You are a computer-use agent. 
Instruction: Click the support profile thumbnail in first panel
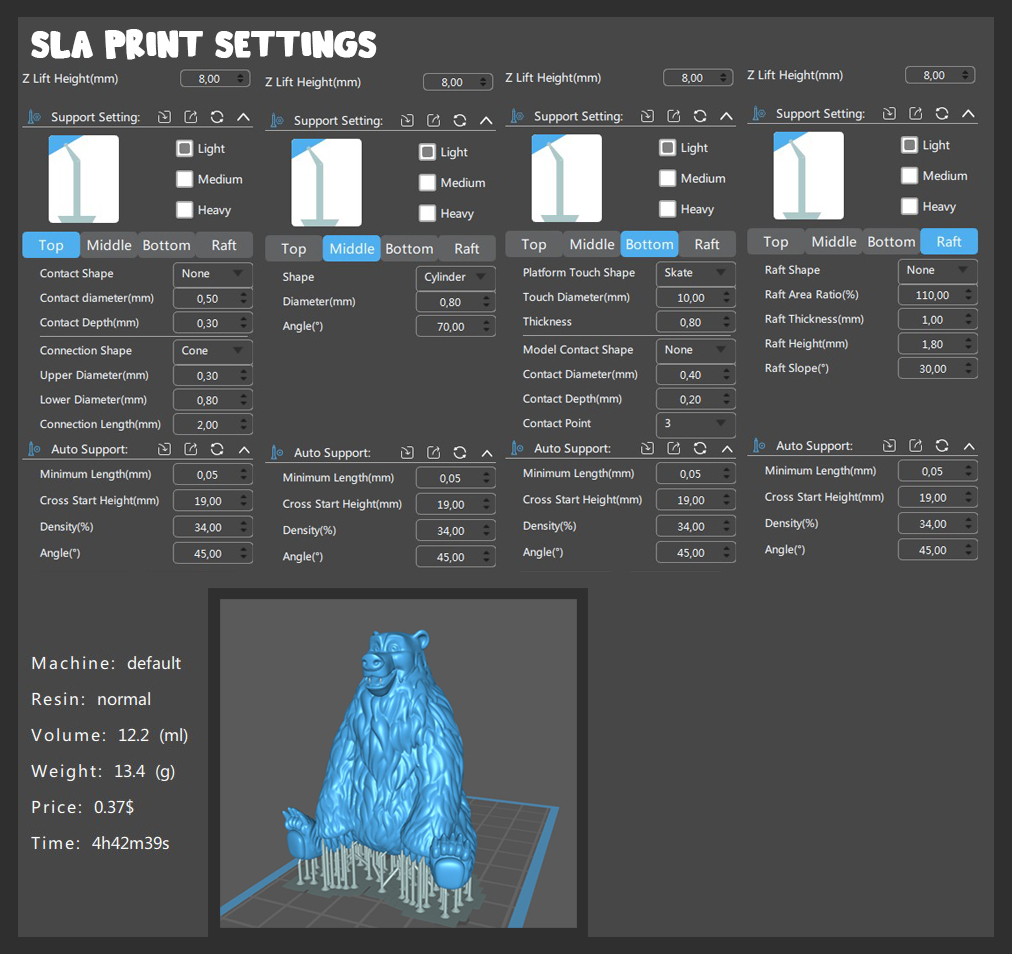coord(83,179)
